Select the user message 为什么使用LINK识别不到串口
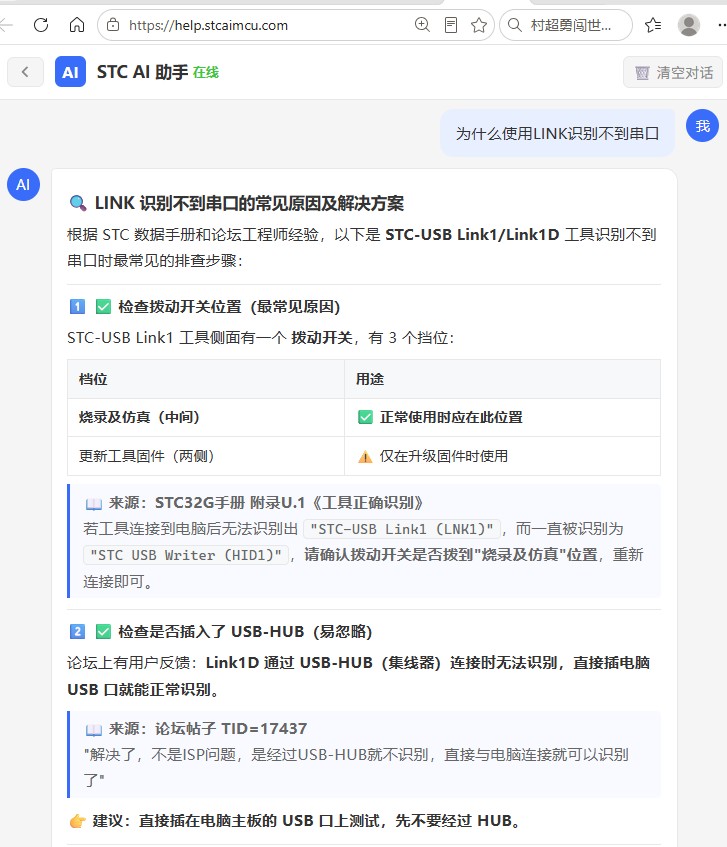 pos(557,133)
